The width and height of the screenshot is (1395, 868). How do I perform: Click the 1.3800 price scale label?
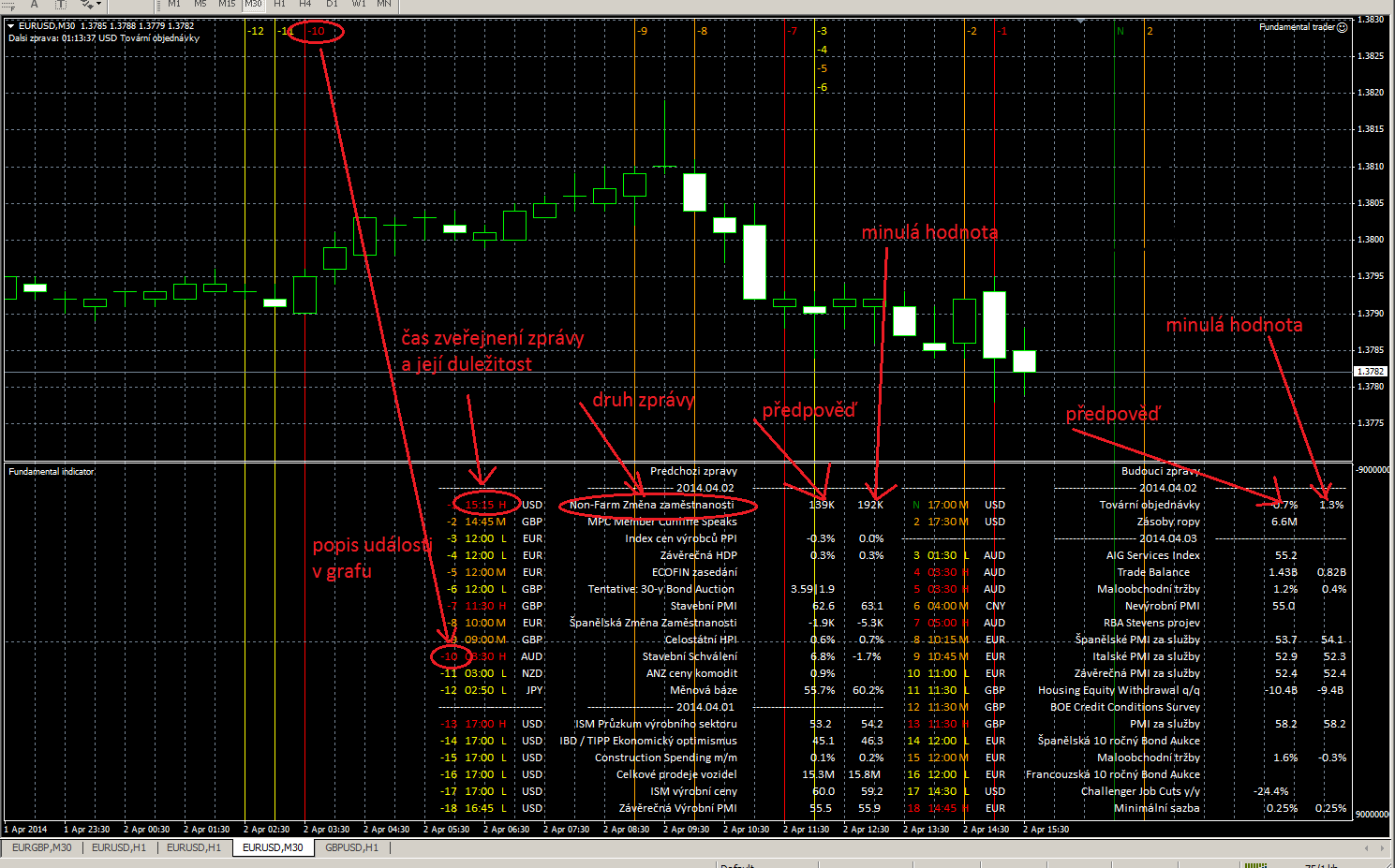1371,240
